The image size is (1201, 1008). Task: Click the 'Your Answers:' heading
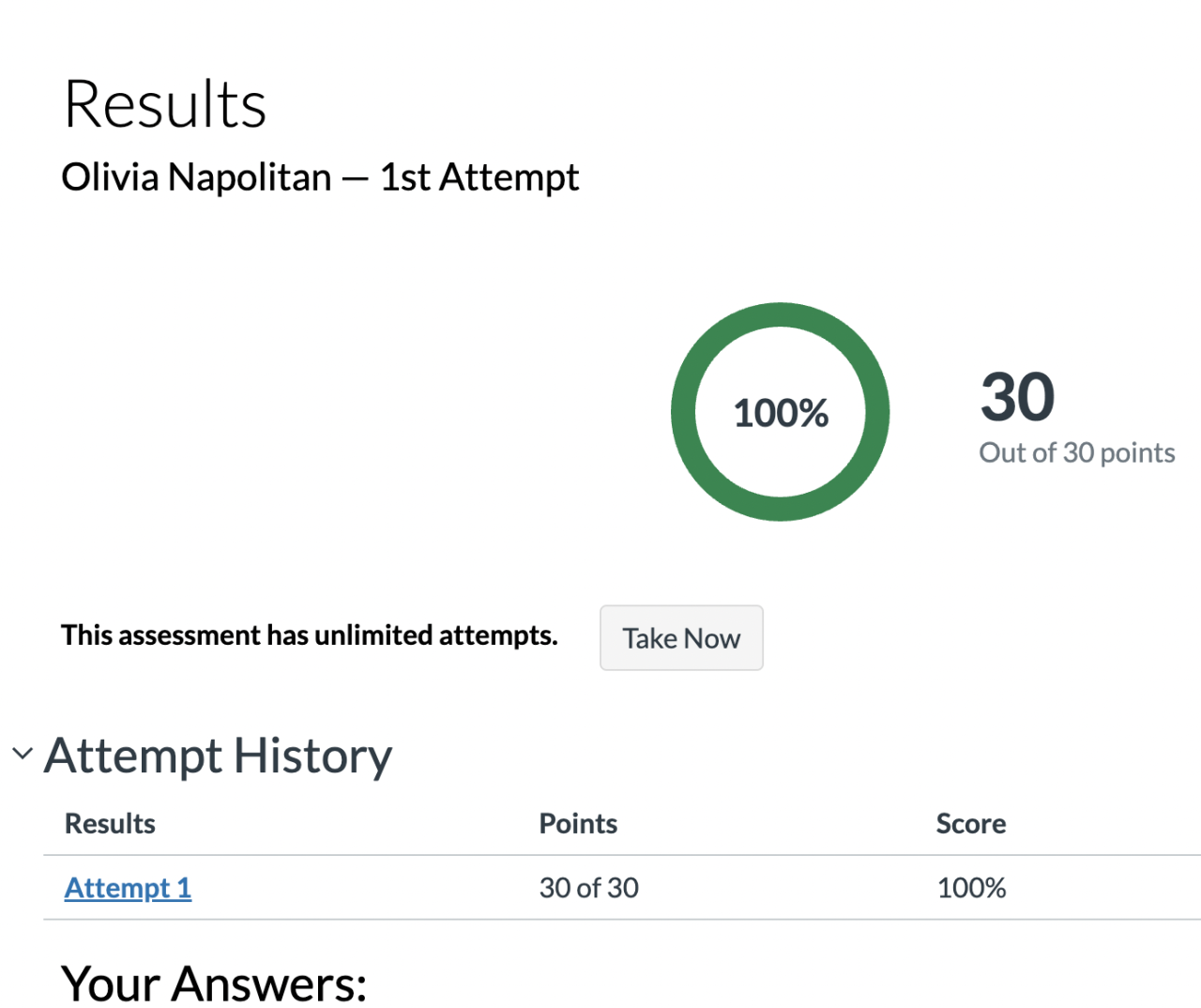click(x=214, y=984)
